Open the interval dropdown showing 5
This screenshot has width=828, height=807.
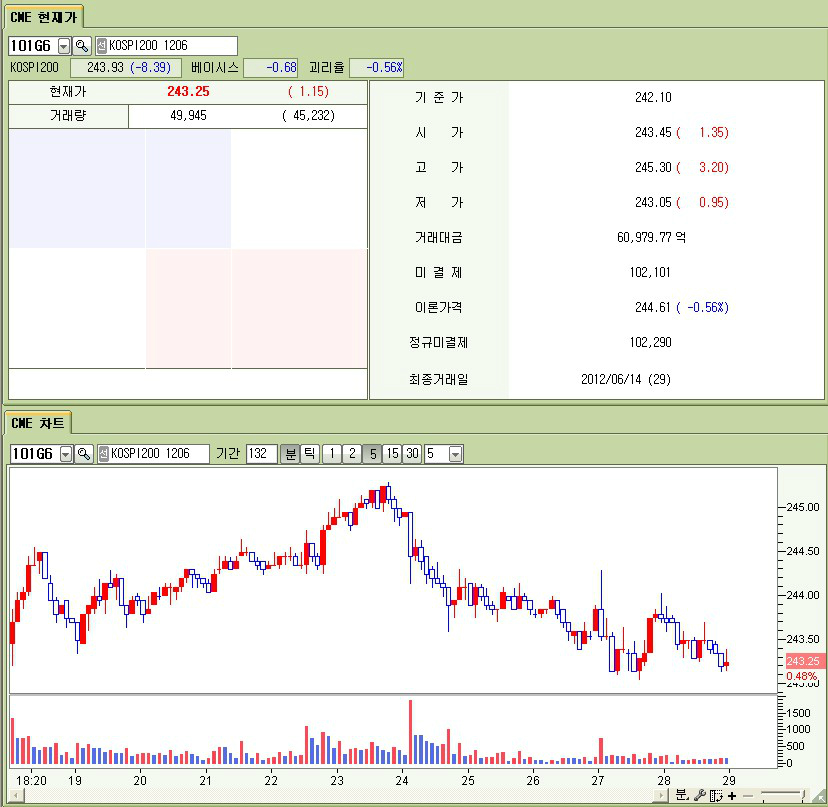456,454
